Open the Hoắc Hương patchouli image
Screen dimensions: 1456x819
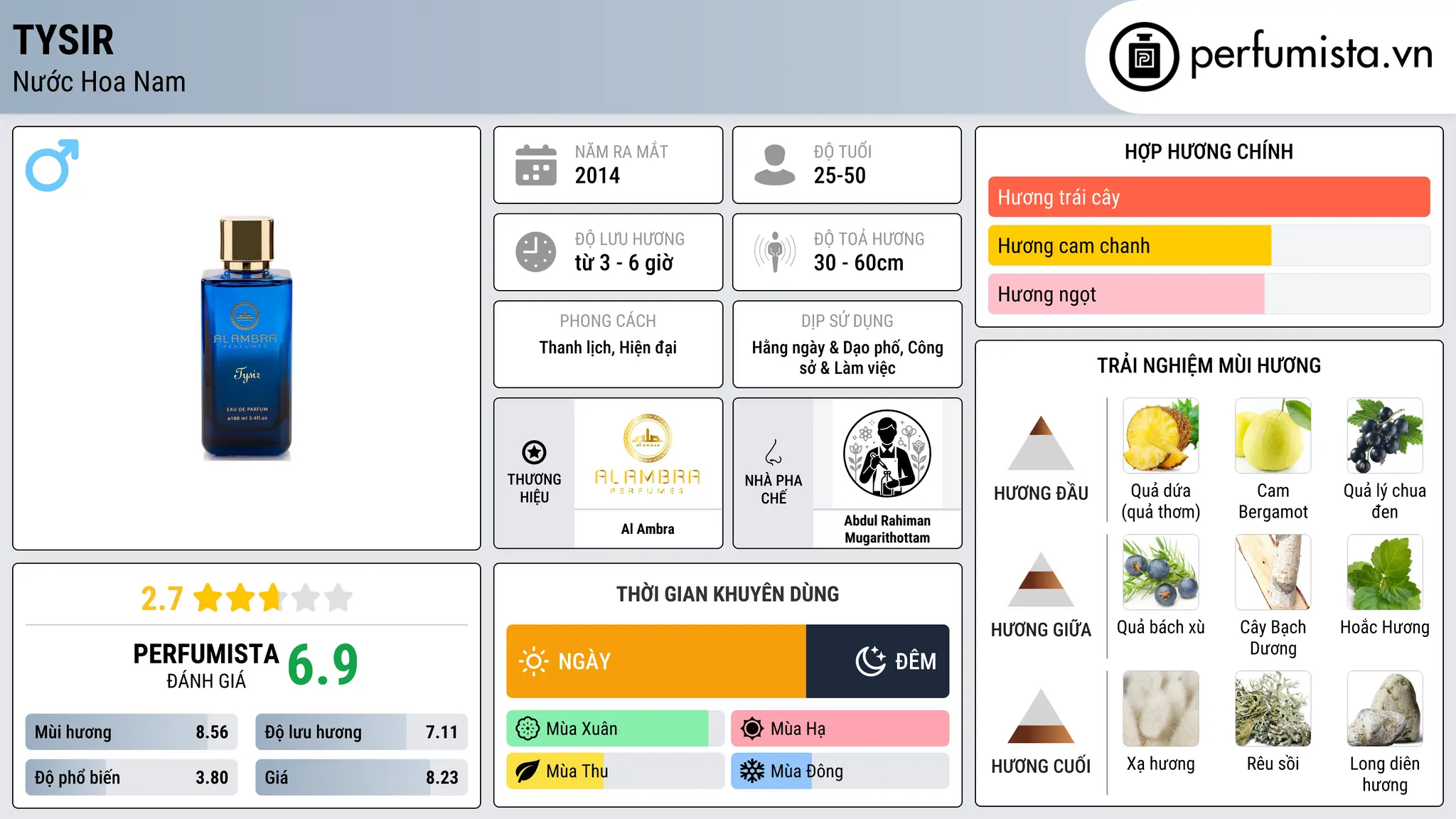coord(1384,572)
